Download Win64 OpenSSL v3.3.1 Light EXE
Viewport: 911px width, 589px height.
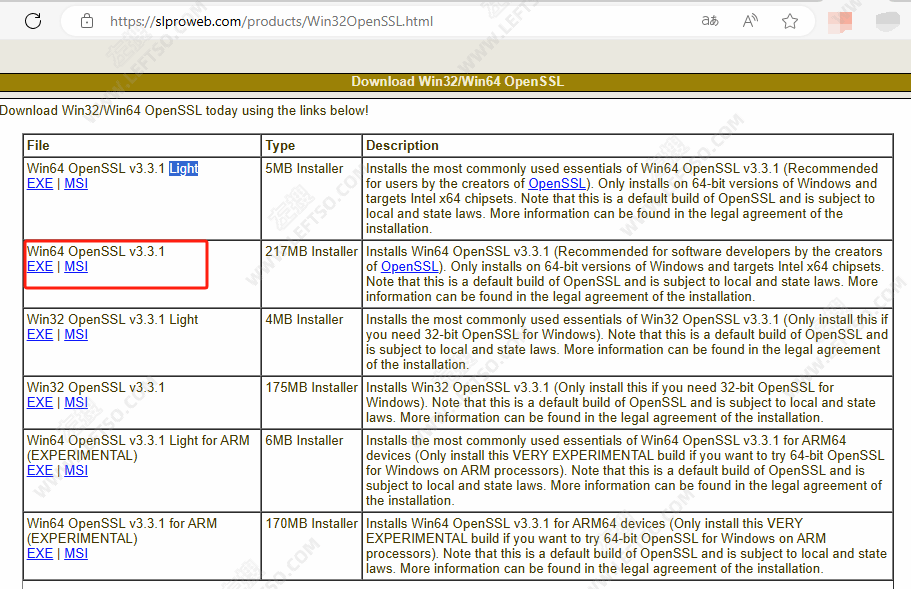(40, 184)
